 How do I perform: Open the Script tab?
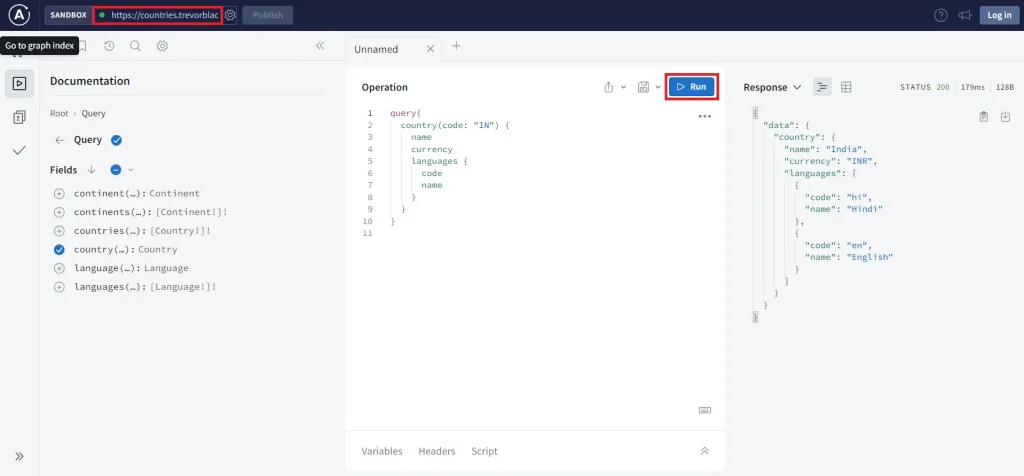pyautogui.click(x=485, y=451)
